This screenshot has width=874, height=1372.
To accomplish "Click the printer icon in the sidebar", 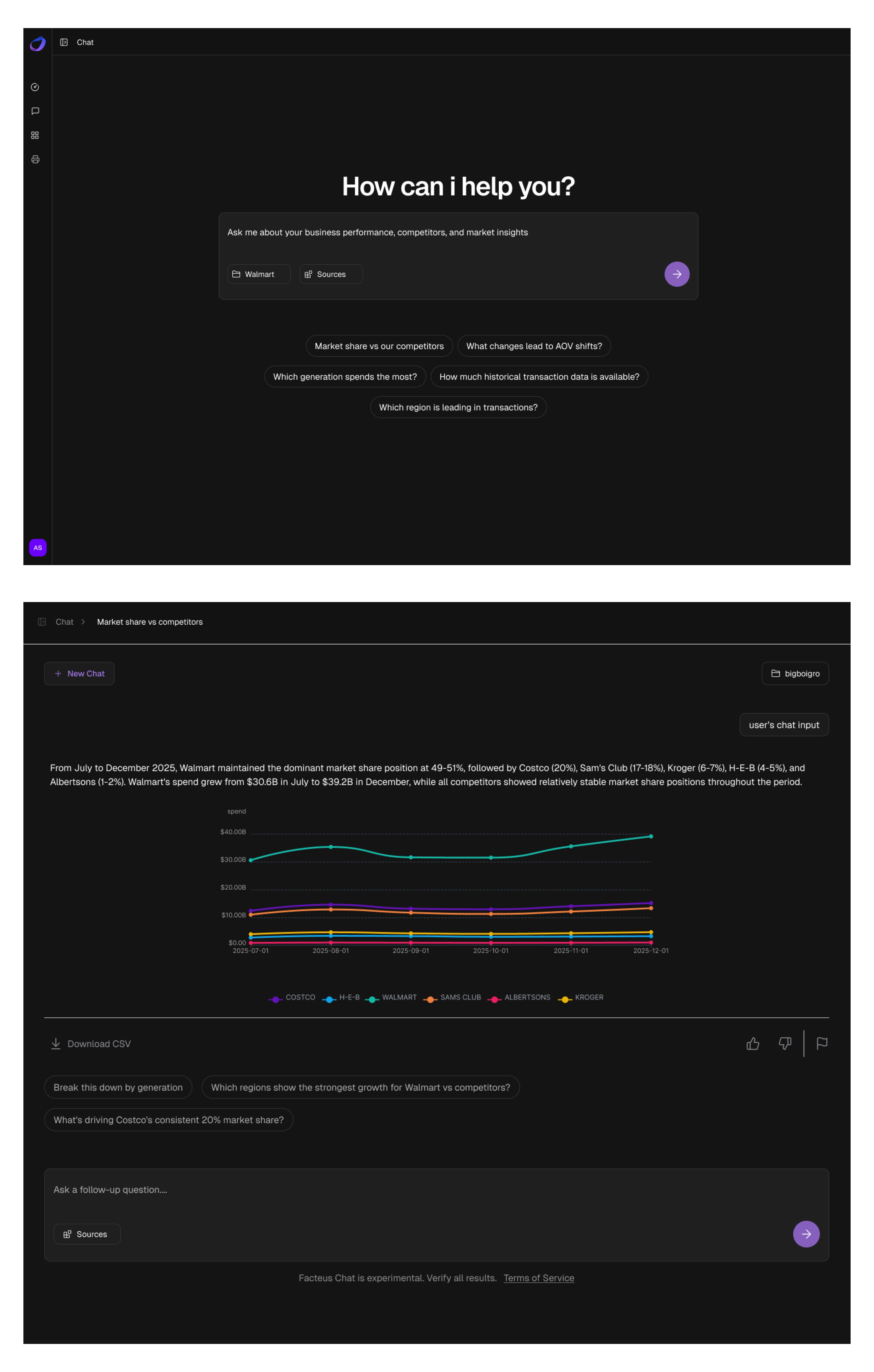I will coord(35,160).
